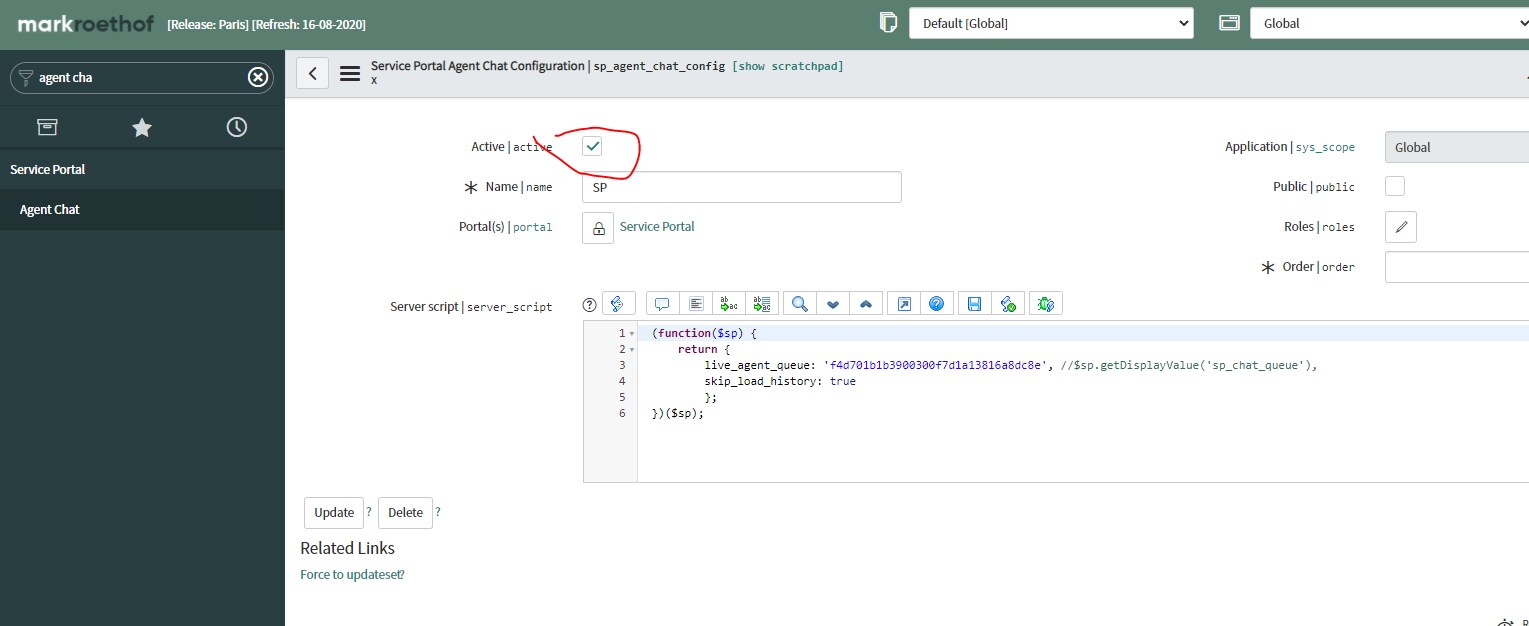
Task: Unlock the Portal(s) field lock icon
Action: [x=598, y=228]
